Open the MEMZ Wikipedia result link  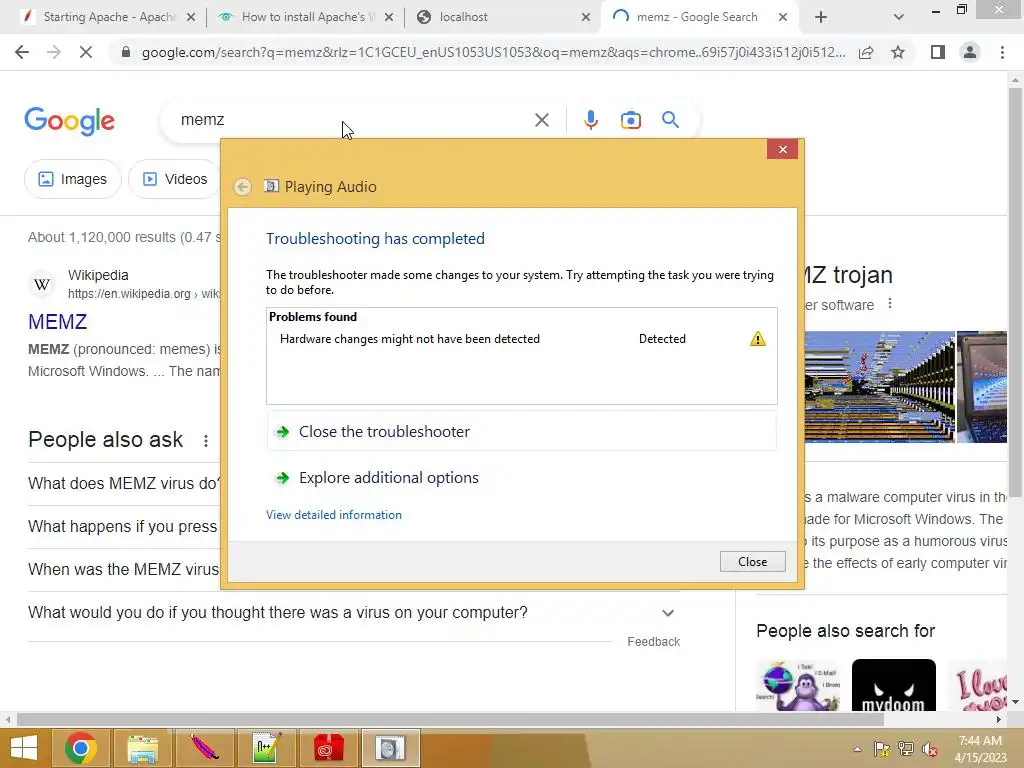(x=57, y=322)
